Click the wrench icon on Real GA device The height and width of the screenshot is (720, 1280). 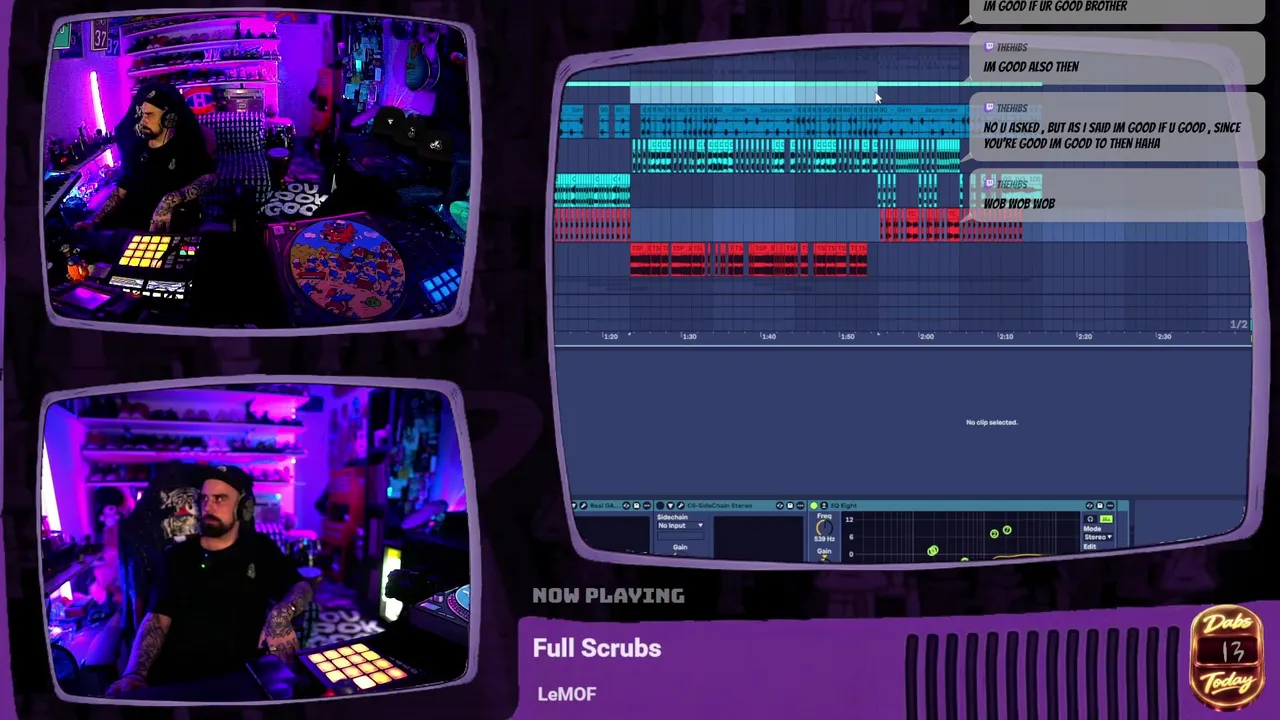coord(583,505)
